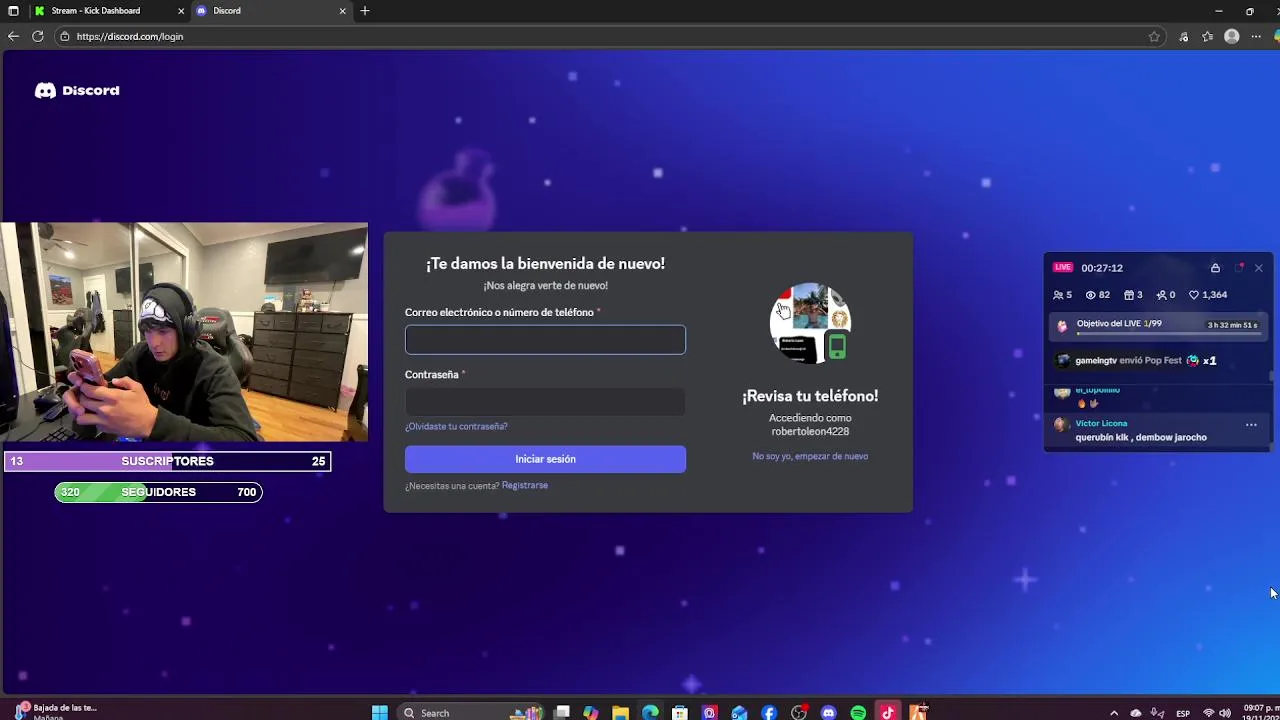Open the Wi-Fi network tray icon
This screenshot has width=1280, height=720.
tap(1208, 713)
